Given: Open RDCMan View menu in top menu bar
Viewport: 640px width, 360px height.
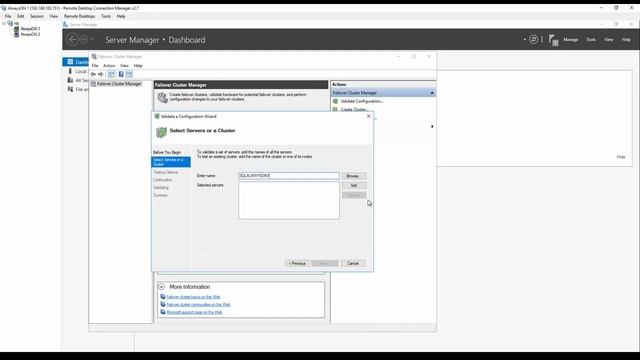Looking at the screenshot, I should click(x=53, y=16).
